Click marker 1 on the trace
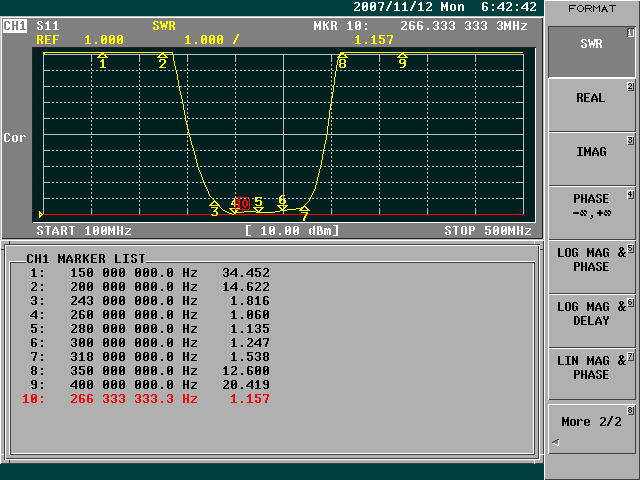 tap(103, 60)
